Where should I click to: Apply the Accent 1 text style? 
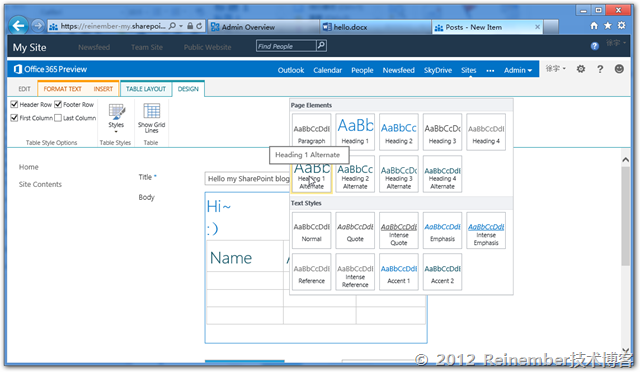399,272
